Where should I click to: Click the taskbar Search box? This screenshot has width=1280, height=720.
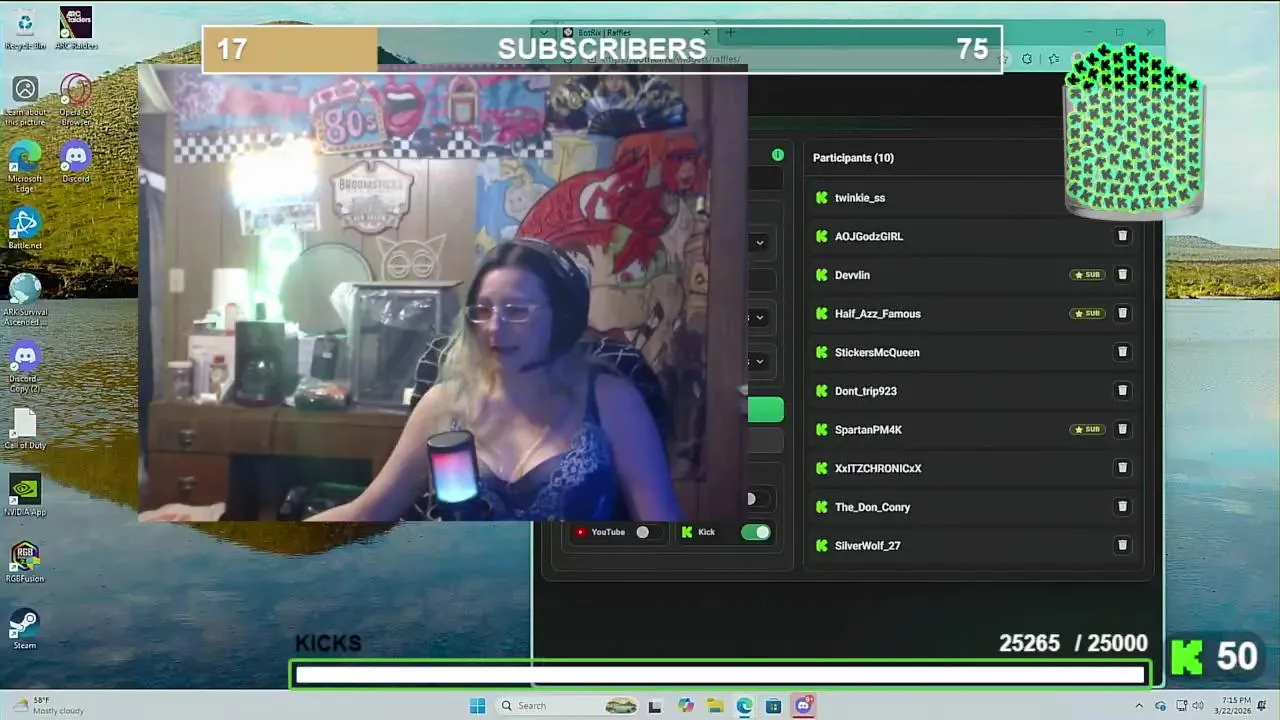(x=567, y=706)
